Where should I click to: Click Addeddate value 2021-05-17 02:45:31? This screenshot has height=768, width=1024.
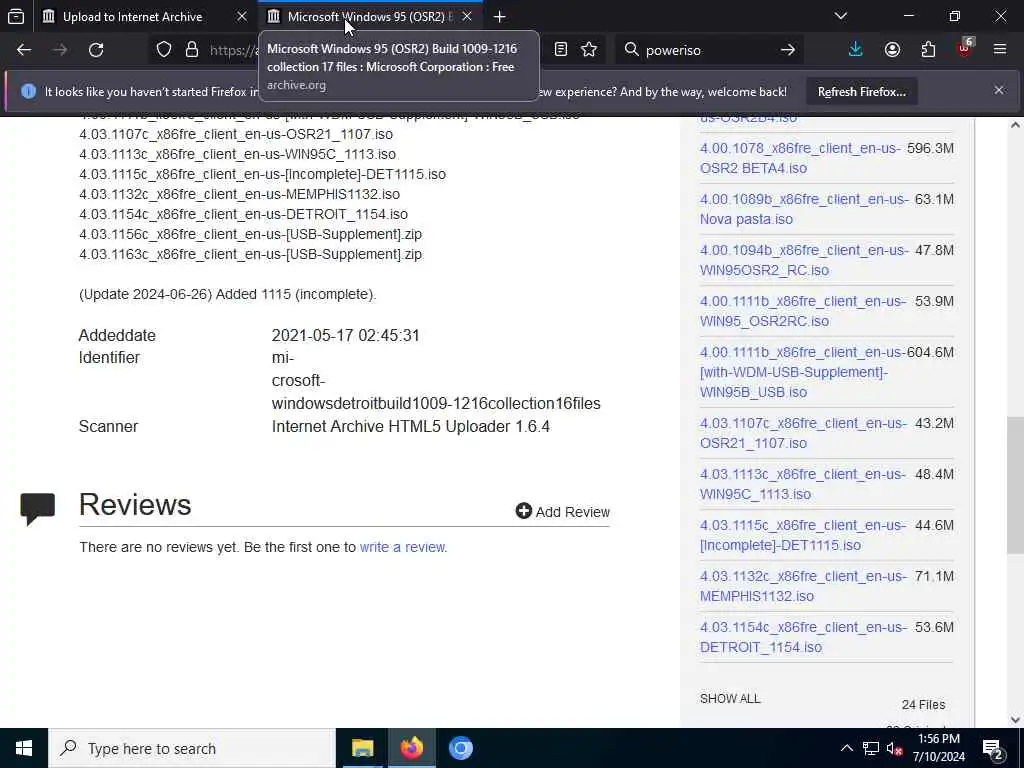(345, 335)
